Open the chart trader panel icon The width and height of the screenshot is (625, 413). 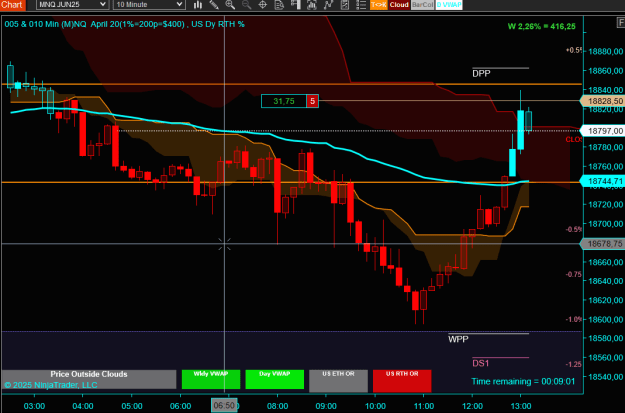pyautogui.click(x=295, y=4)
